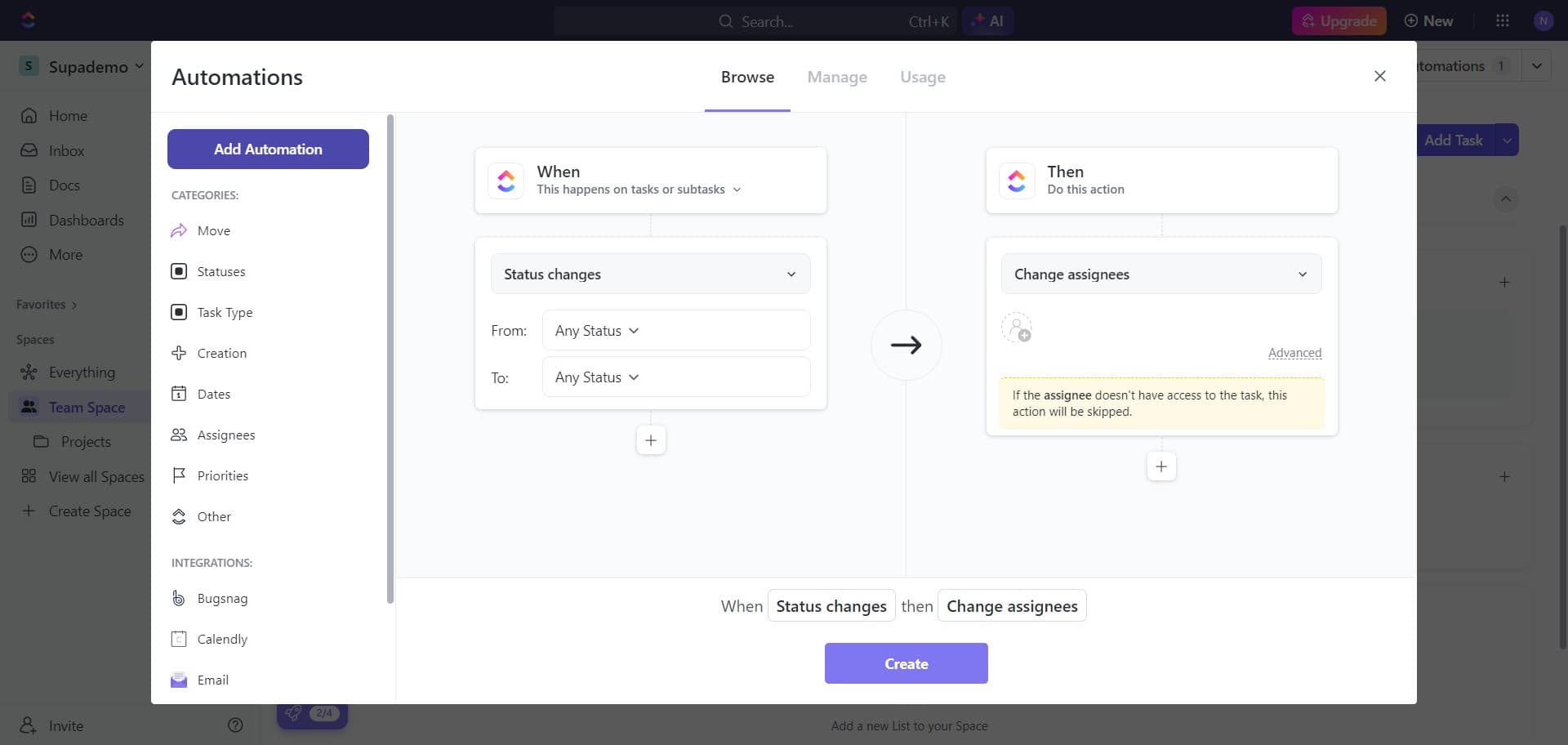
Task: Click the 2/4 onboarding progress badge
Action: (x=324, y=712)
